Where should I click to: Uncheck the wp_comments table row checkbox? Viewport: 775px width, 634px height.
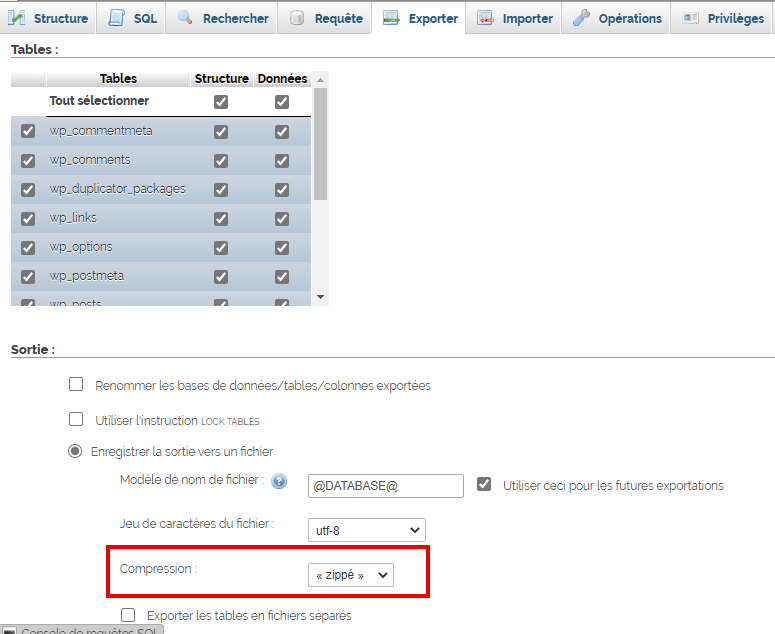[28, 161]
